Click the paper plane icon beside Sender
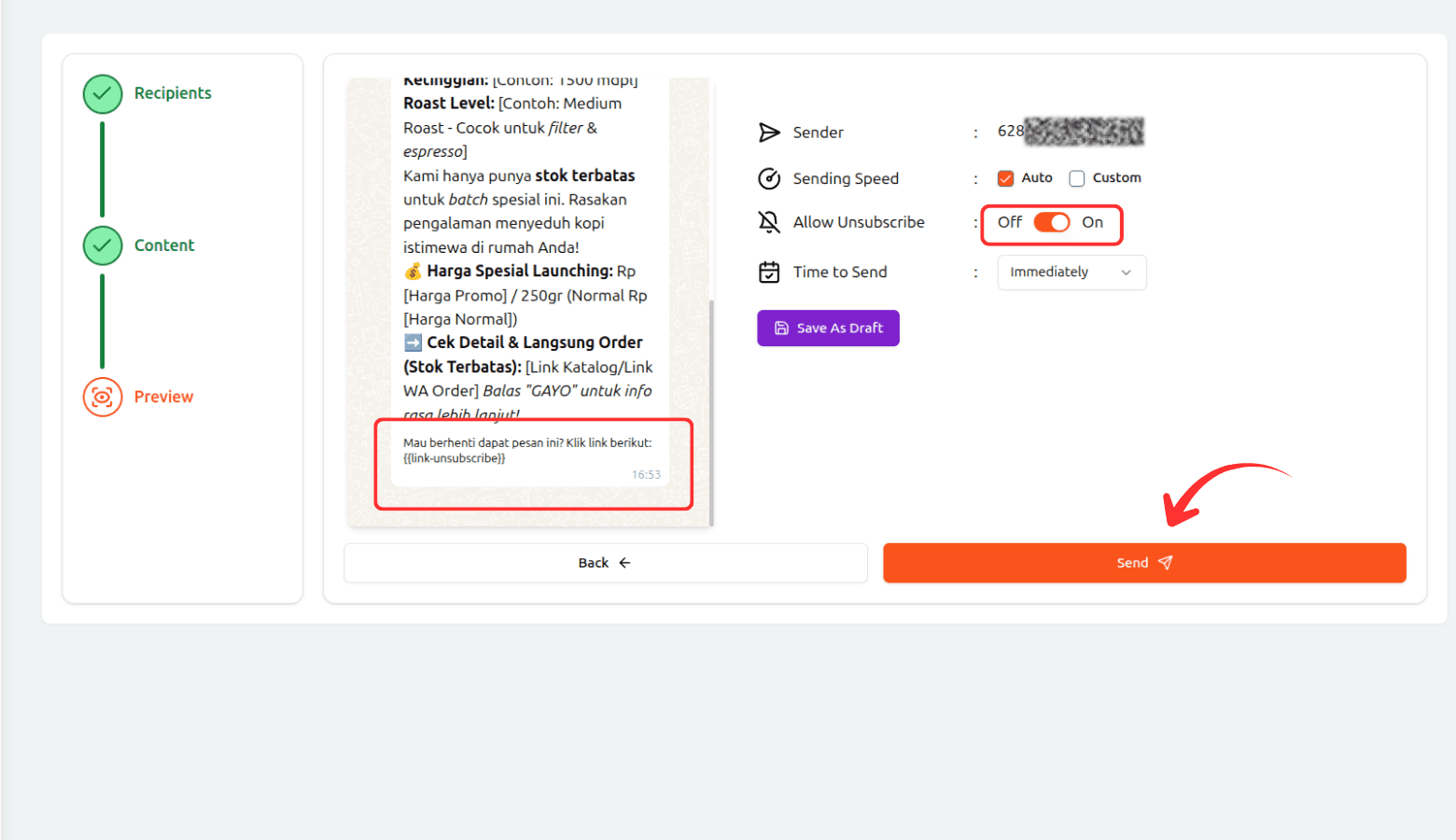Viewport: 1456px width, 840px height. (x=768, y=132)
